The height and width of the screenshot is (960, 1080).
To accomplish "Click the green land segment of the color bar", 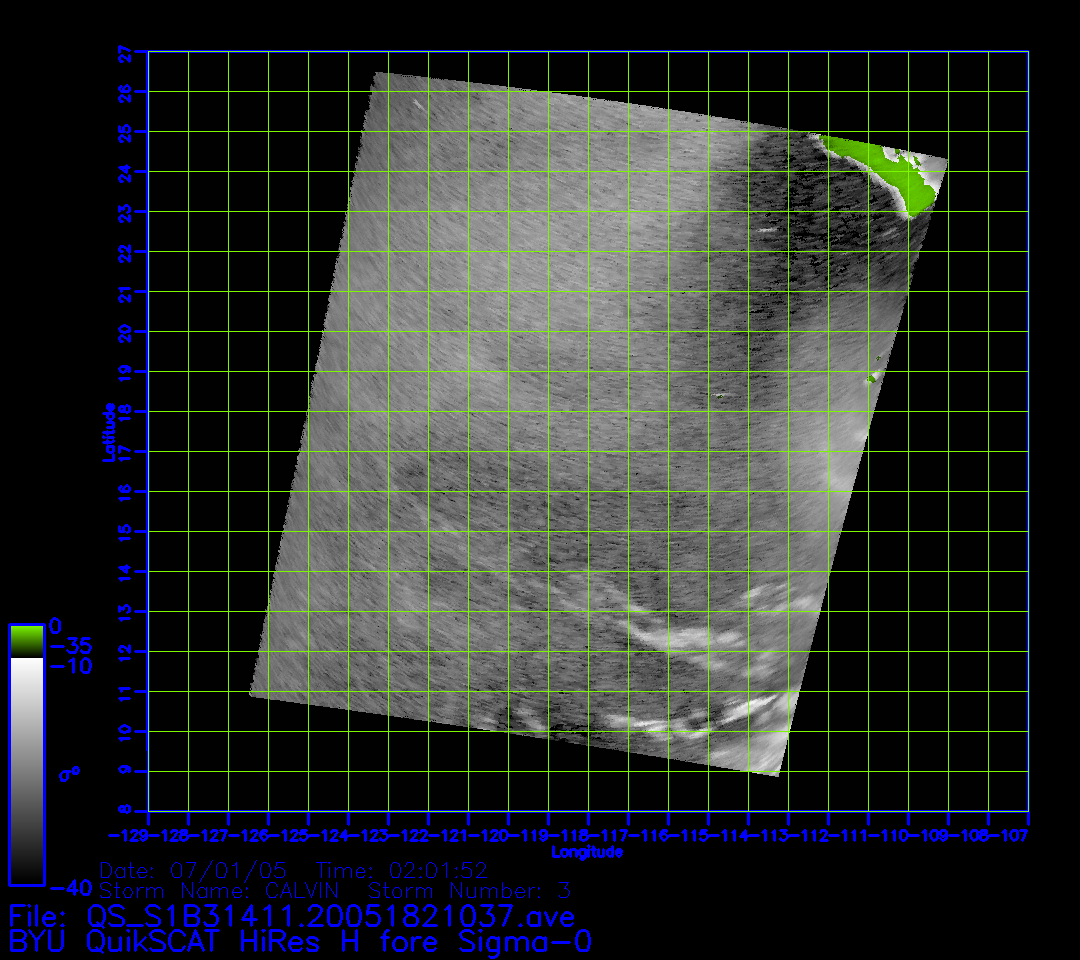I will 26,640.
